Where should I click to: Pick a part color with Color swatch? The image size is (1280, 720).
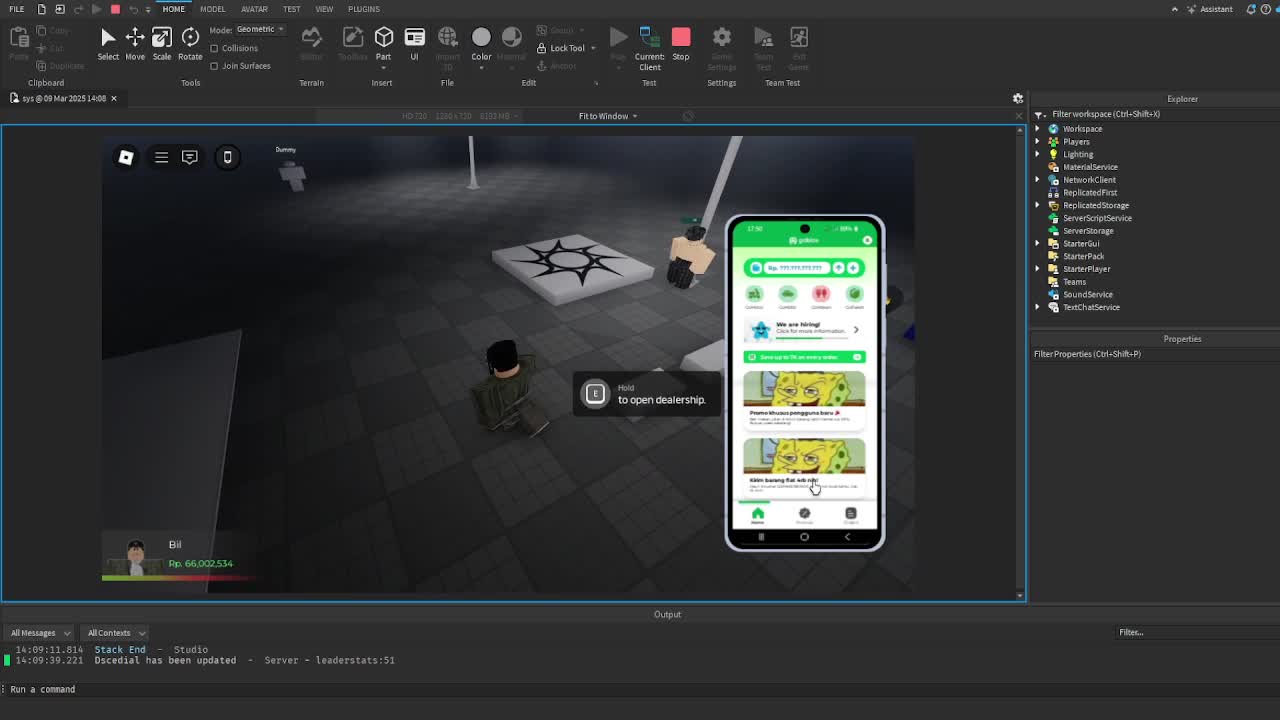coord(481,43)
